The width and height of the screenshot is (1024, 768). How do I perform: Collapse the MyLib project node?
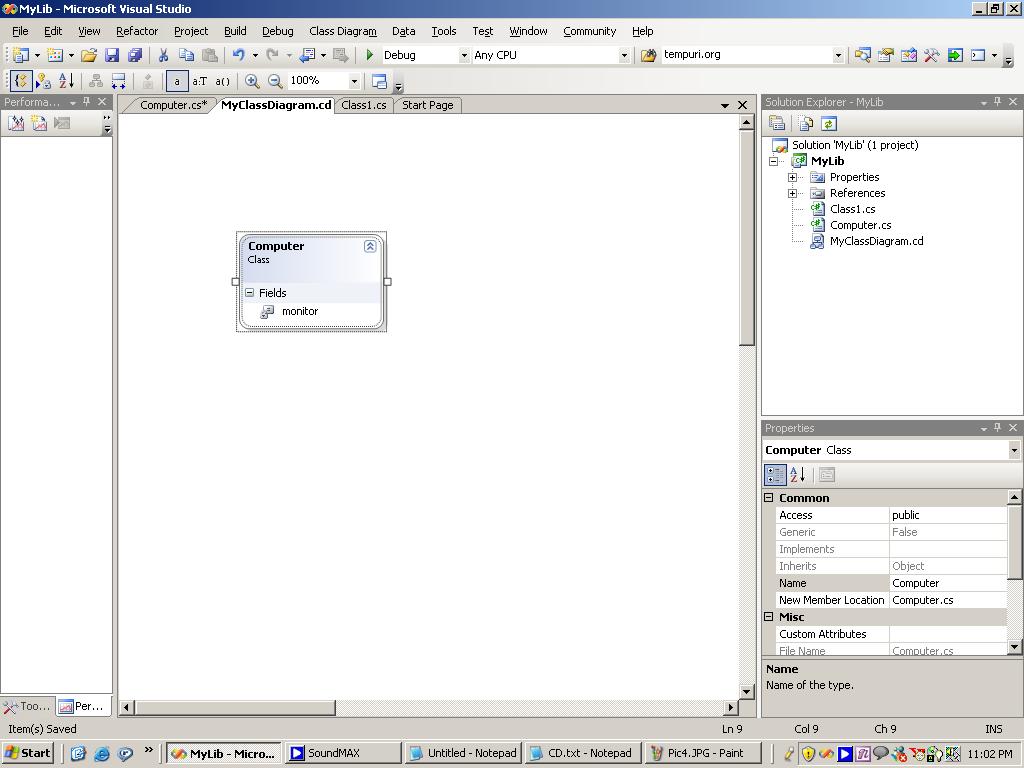tap(773, 161)
